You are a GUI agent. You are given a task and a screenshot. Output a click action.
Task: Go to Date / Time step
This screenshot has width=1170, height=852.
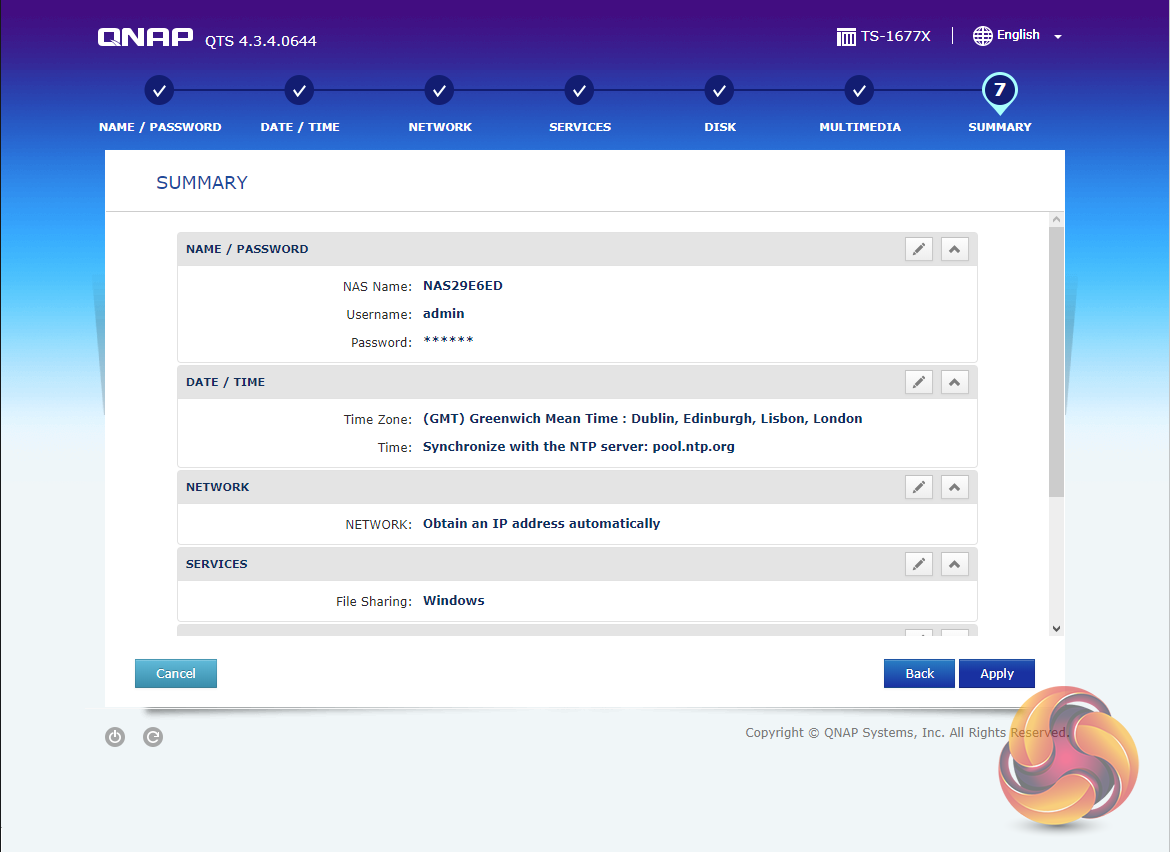pos(299,91)
